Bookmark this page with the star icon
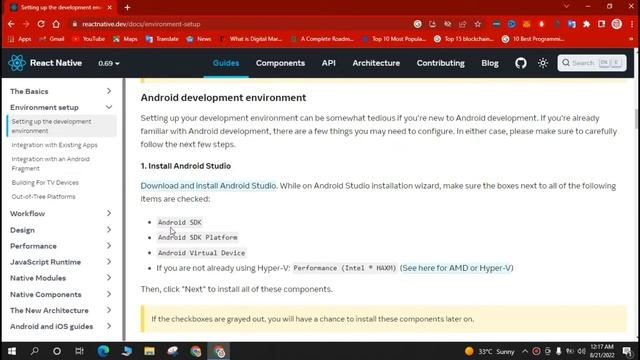 478,24
